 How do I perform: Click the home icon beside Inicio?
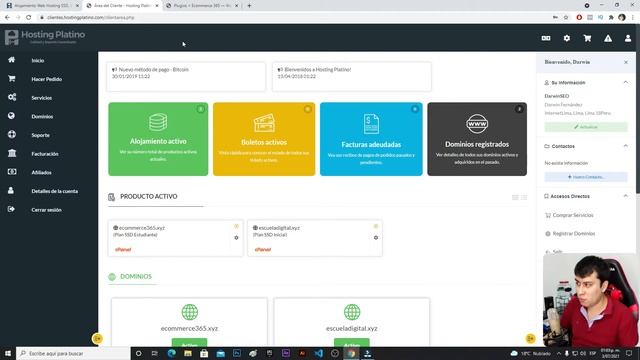point(11,60)
